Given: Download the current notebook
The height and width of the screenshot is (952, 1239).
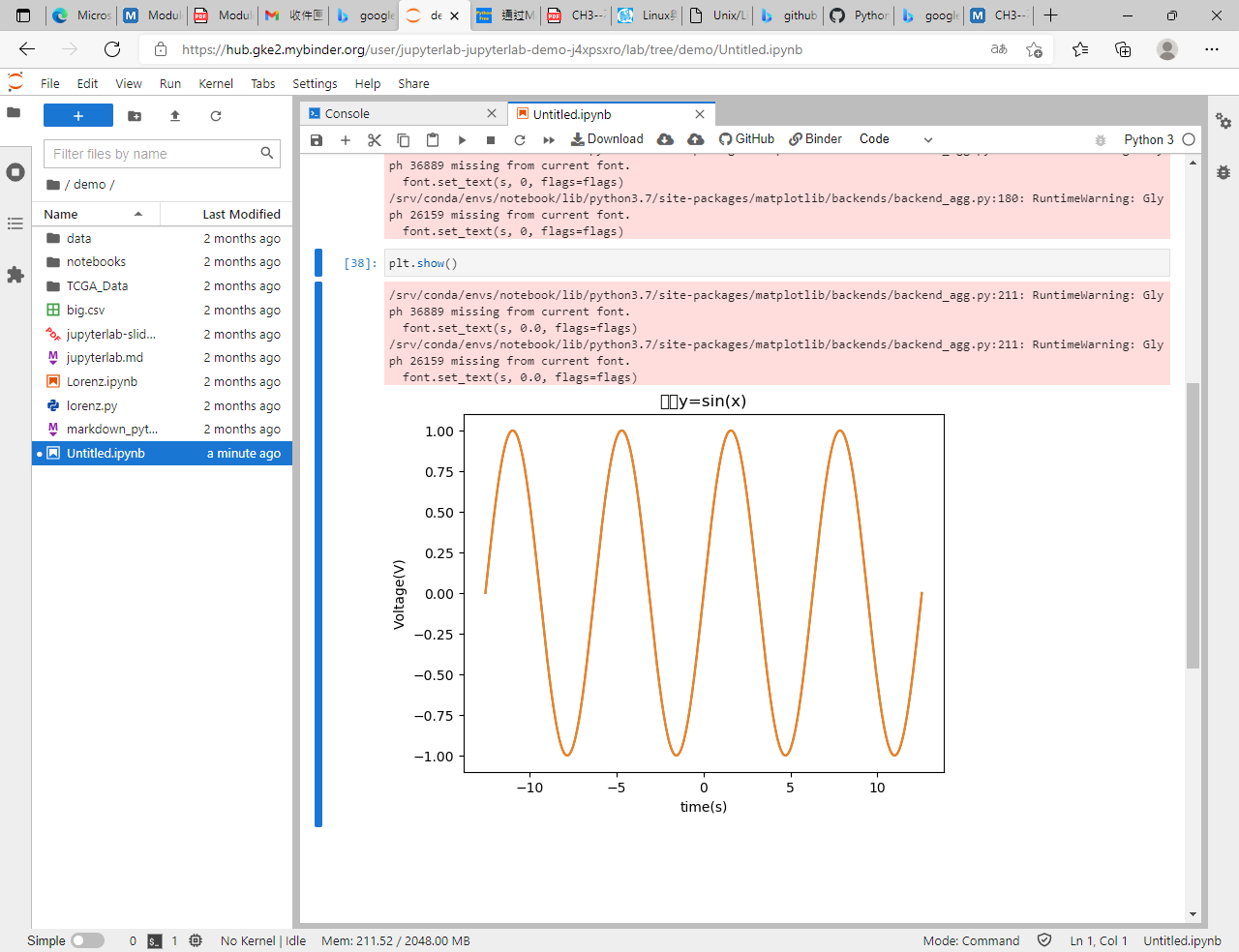Looking at the screenshot, I should [x=606, y=139].
